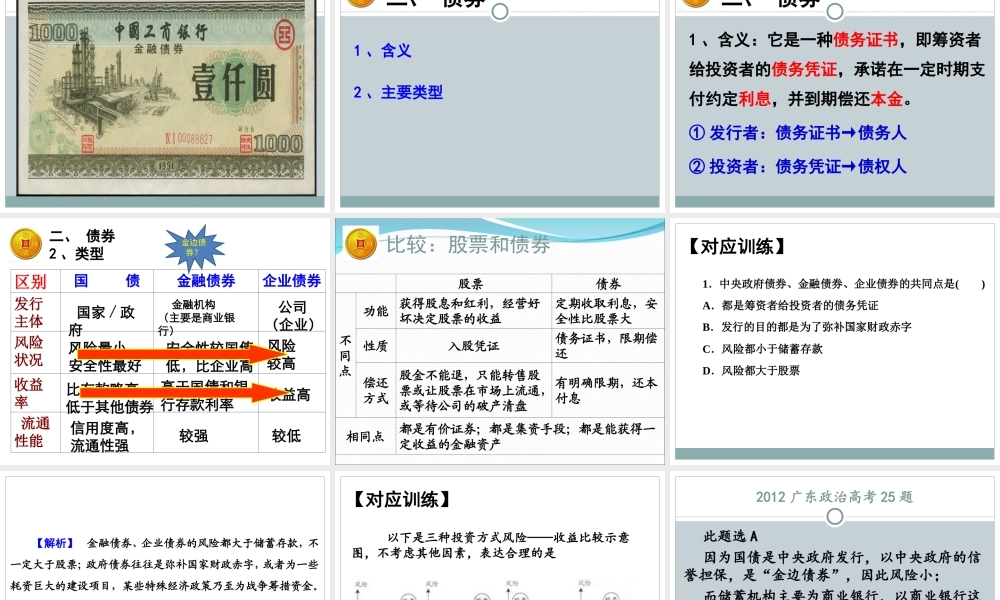Viewport: 1000px width, 600px height.
Task: Click question 1 about 中央政府债券、金融债券、企业债券
Action: coord(843,284)
